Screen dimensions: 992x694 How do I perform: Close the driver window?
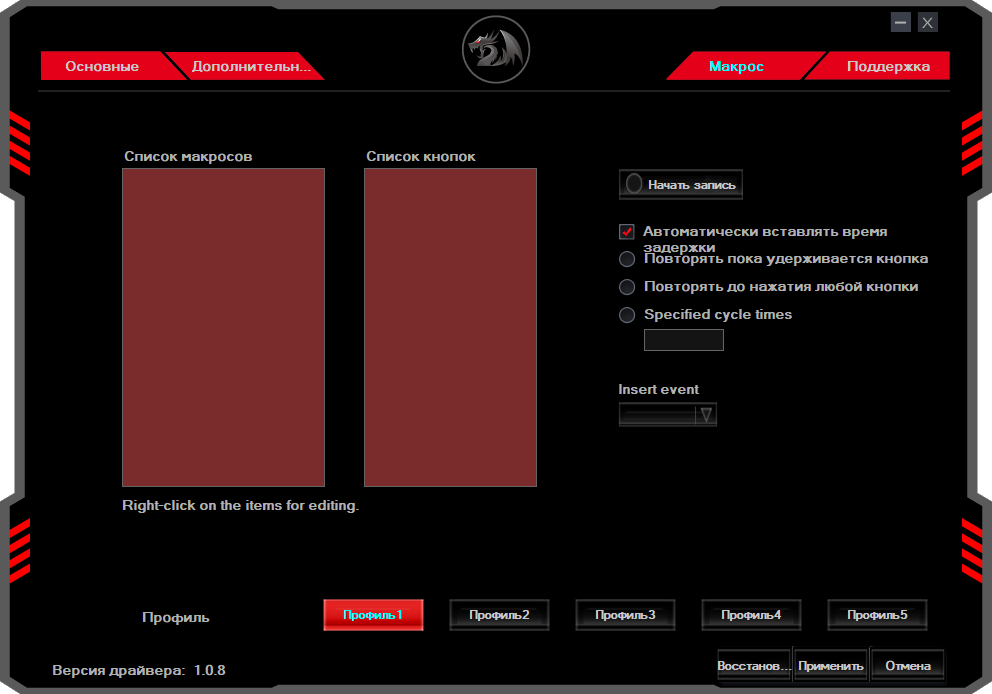pos(927,23)
